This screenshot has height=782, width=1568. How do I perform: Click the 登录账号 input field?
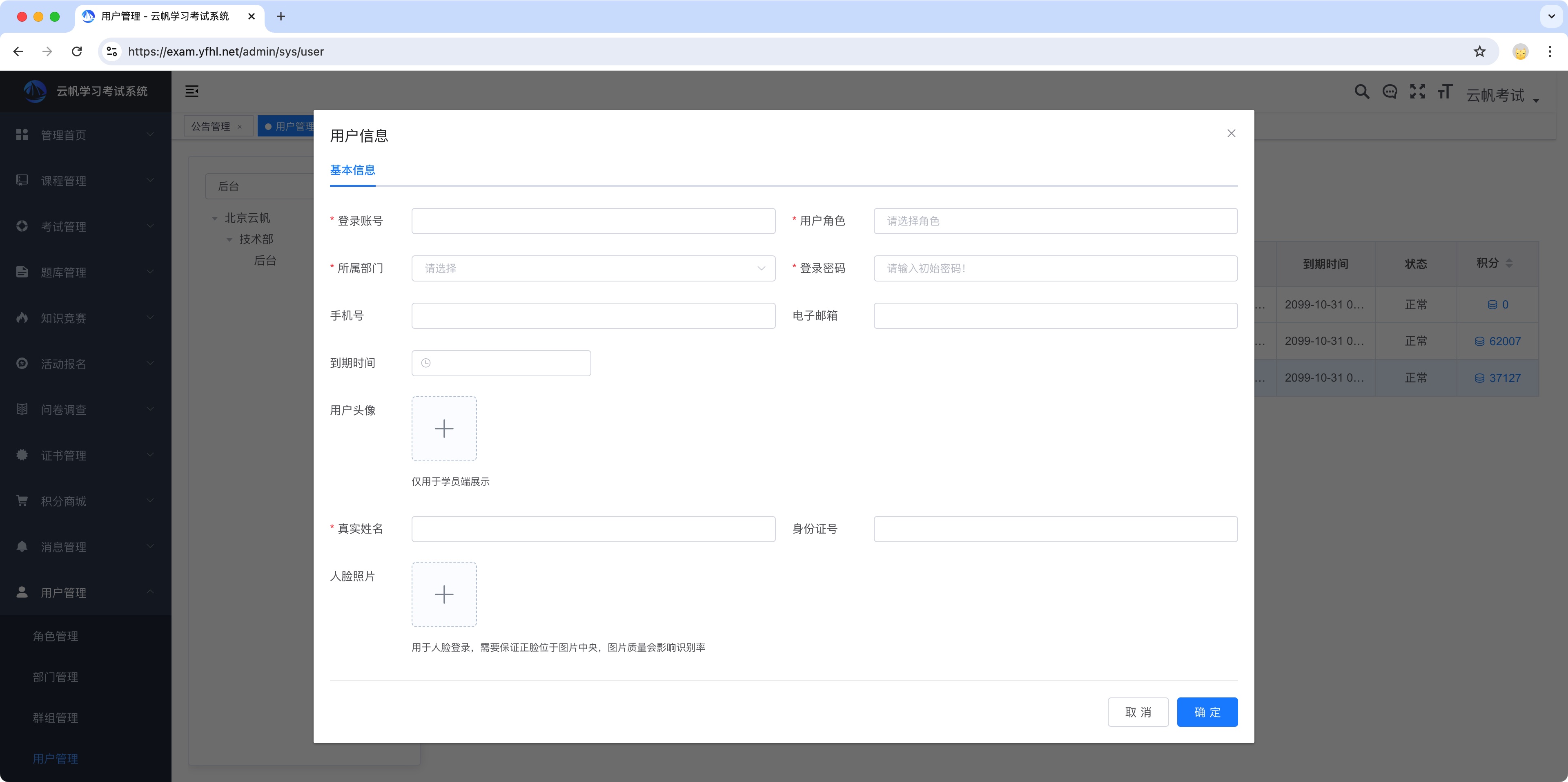(x=593, y=221)
